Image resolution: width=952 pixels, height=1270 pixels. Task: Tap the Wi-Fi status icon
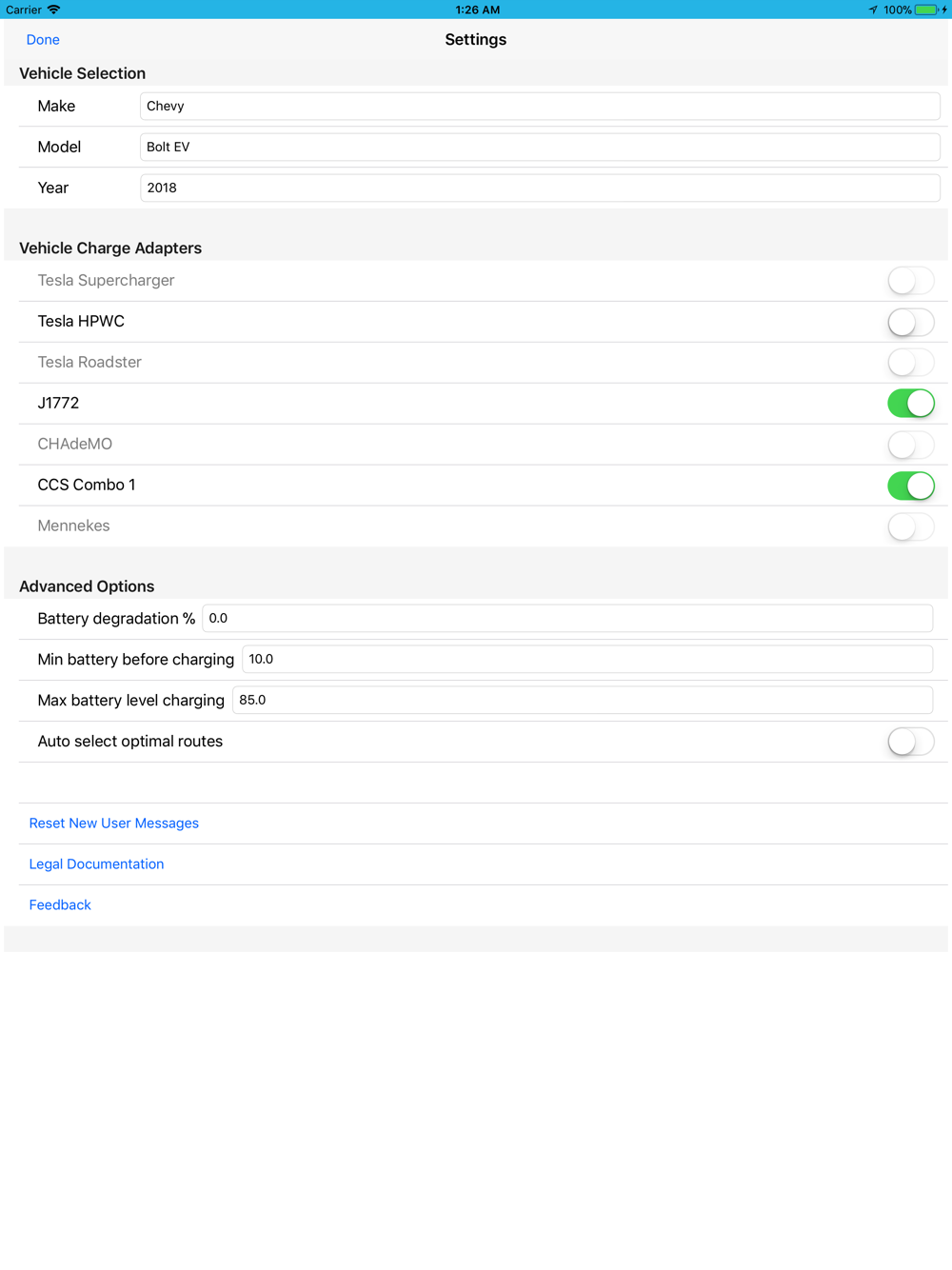[54, 10]
